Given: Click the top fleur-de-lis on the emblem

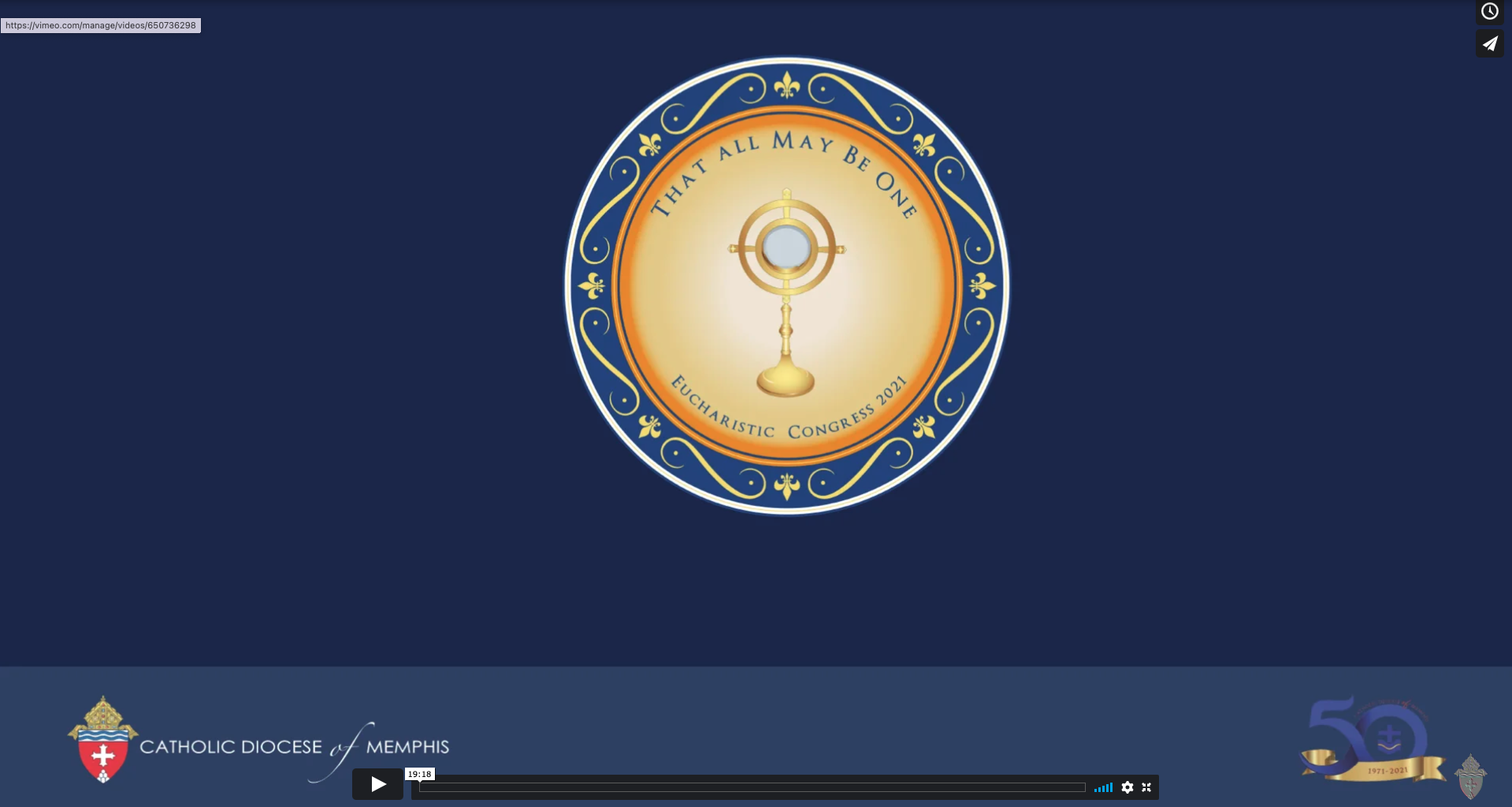Looking at the screenshot, I should click(786, 85).
